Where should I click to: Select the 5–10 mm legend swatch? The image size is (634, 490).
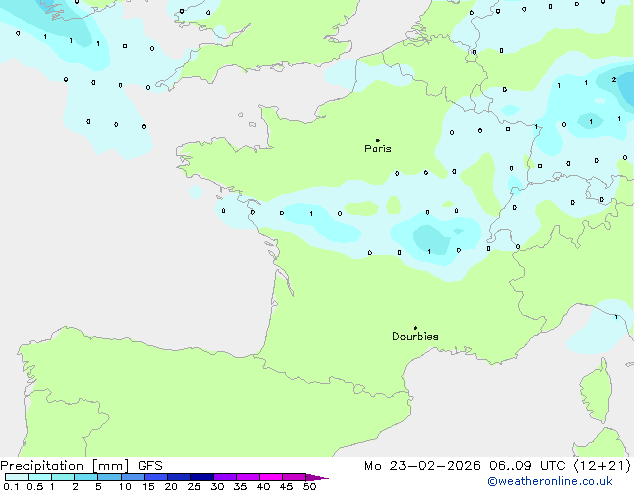pyautogui.click(x=109, y=477)
